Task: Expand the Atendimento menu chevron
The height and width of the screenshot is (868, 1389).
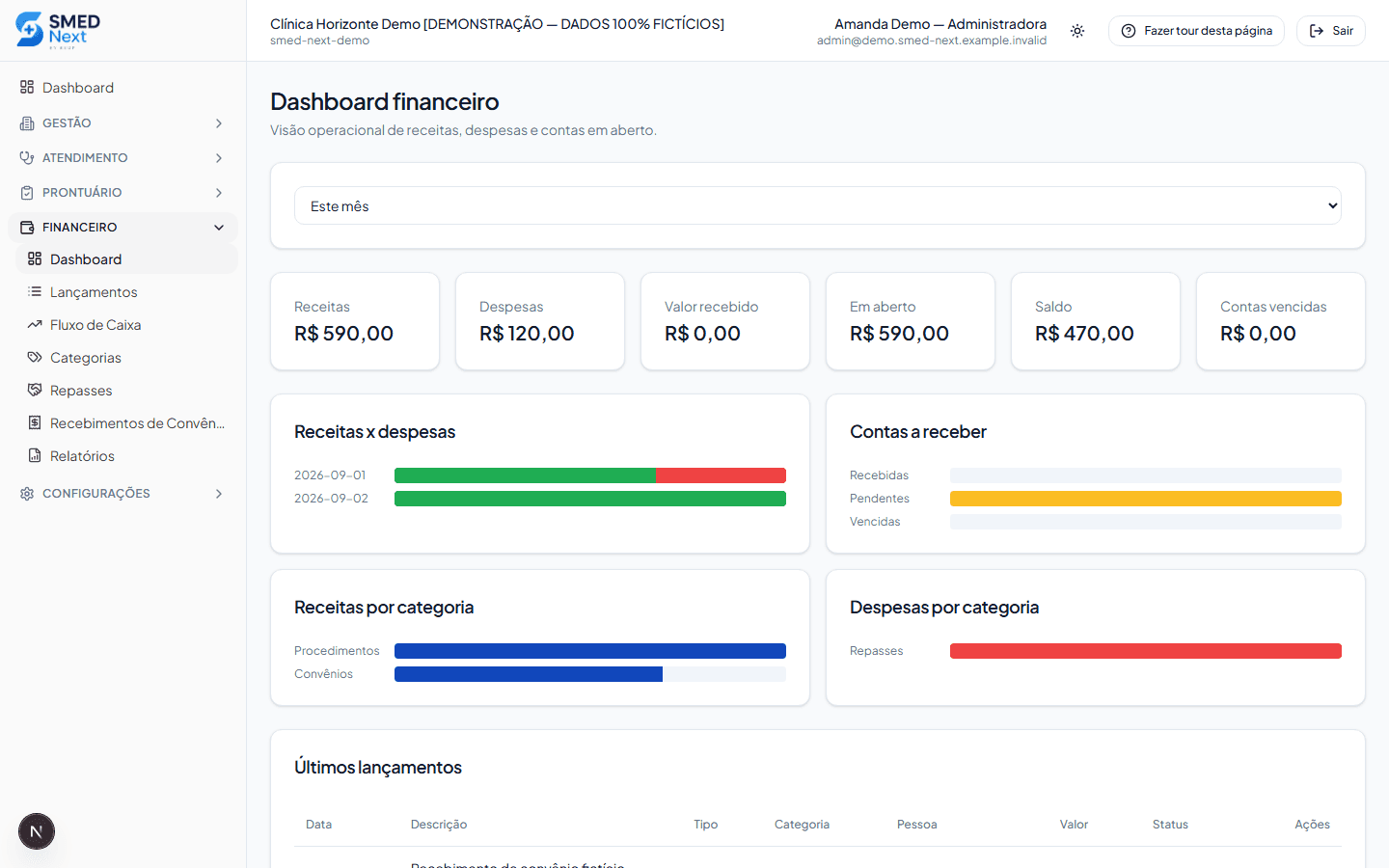Action: click(x=219, y=158)
